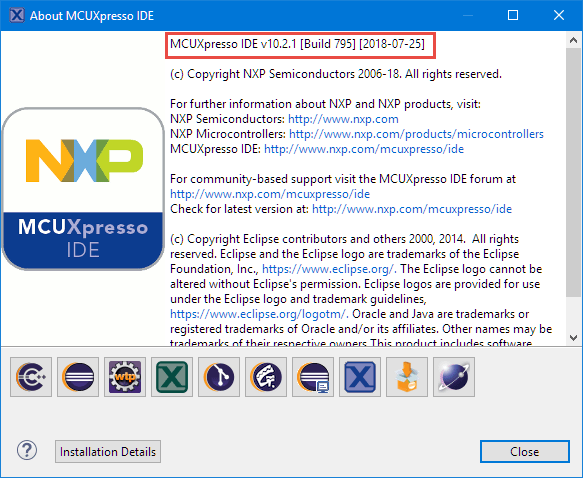
Task: Open the Check for latest version link
Action: [x=412, y=209]
